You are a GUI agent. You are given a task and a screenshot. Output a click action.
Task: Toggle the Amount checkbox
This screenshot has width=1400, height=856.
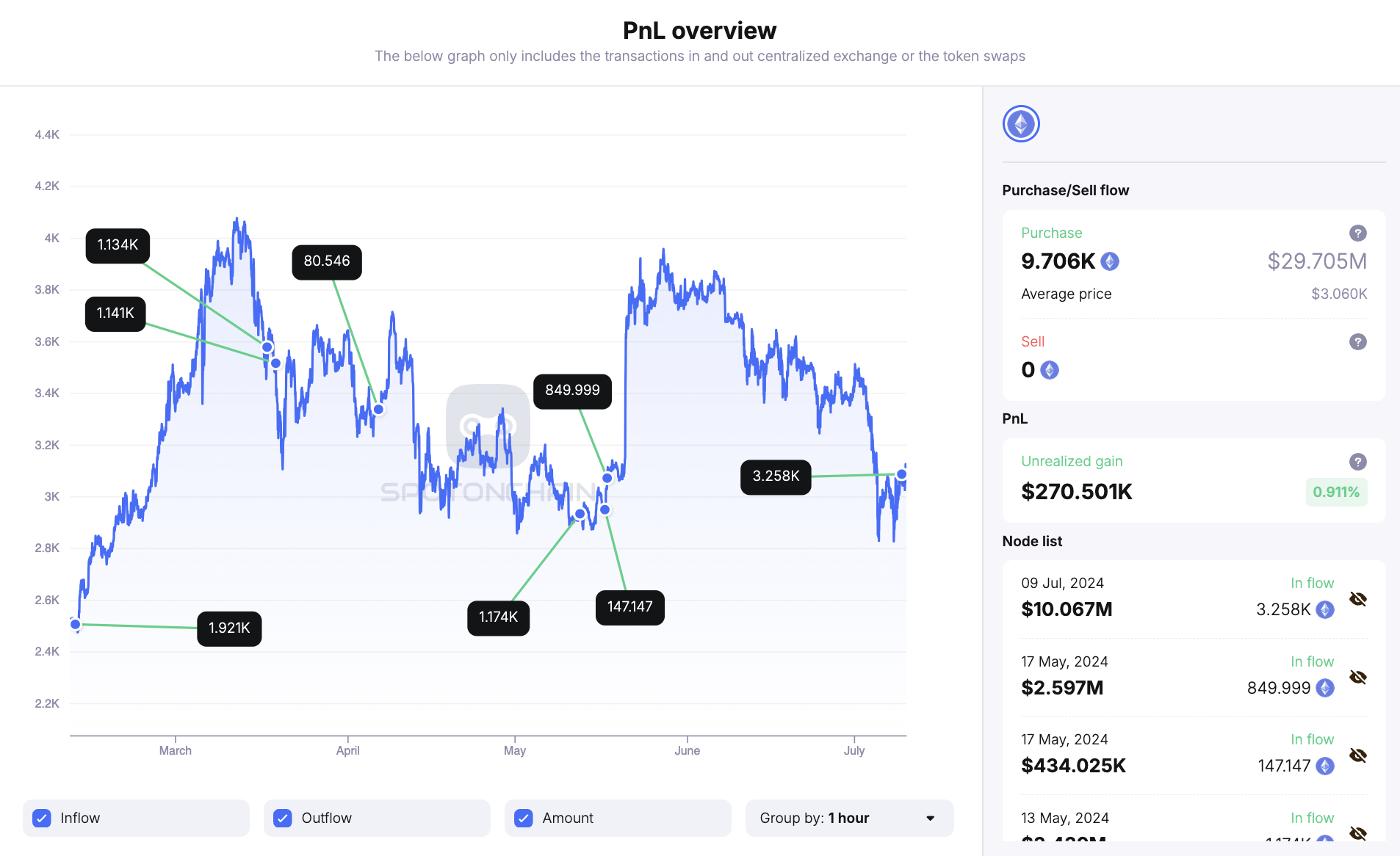click(x=524, y=818)
